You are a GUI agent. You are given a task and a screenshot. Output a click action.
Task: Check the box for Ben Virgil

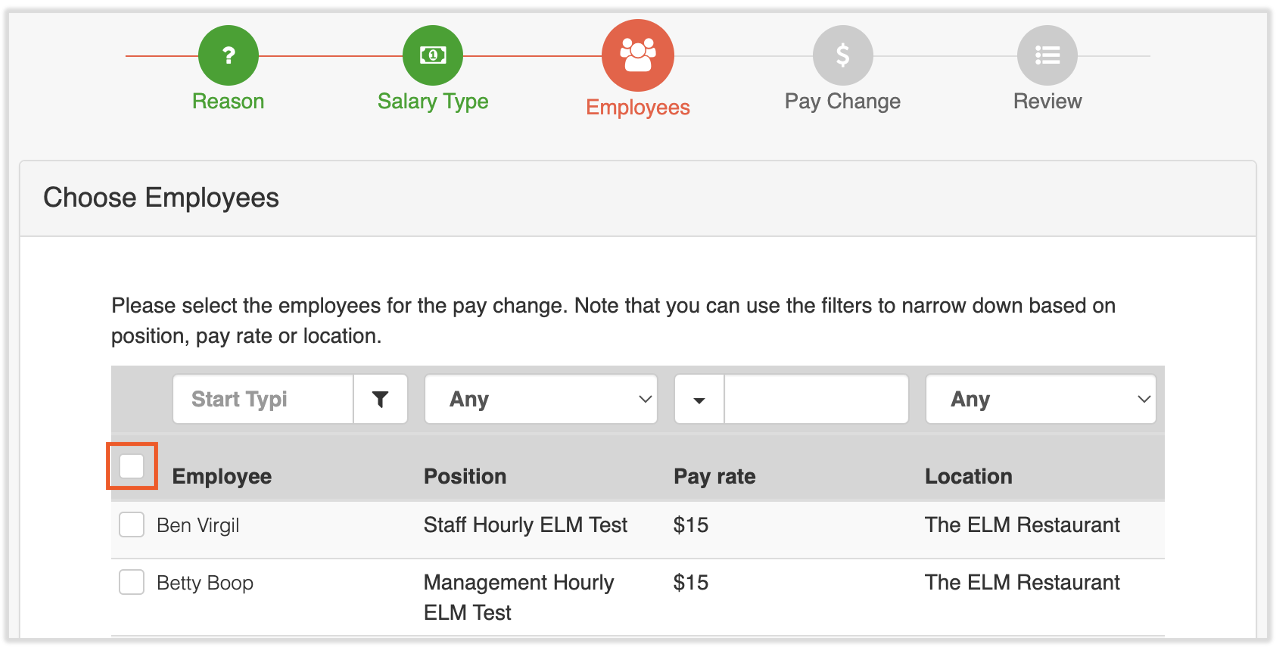132,524
